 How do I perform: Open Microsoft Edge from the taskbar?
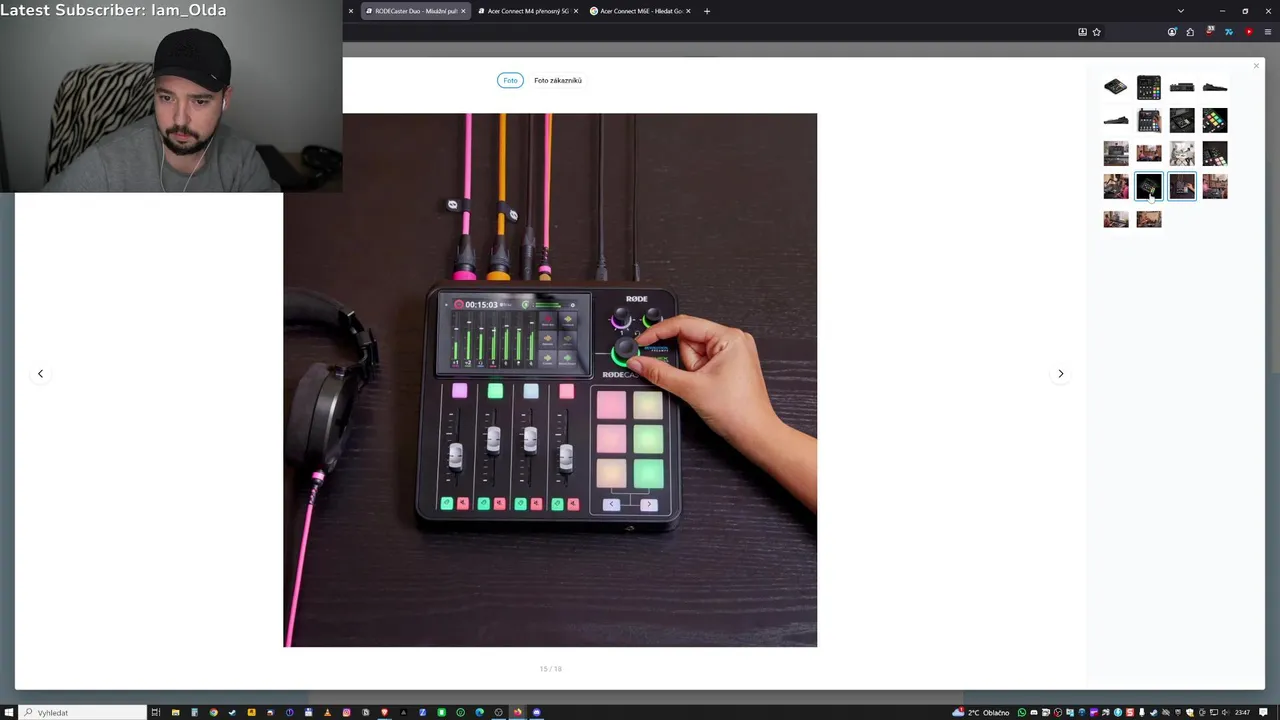[x=479, y=712]
